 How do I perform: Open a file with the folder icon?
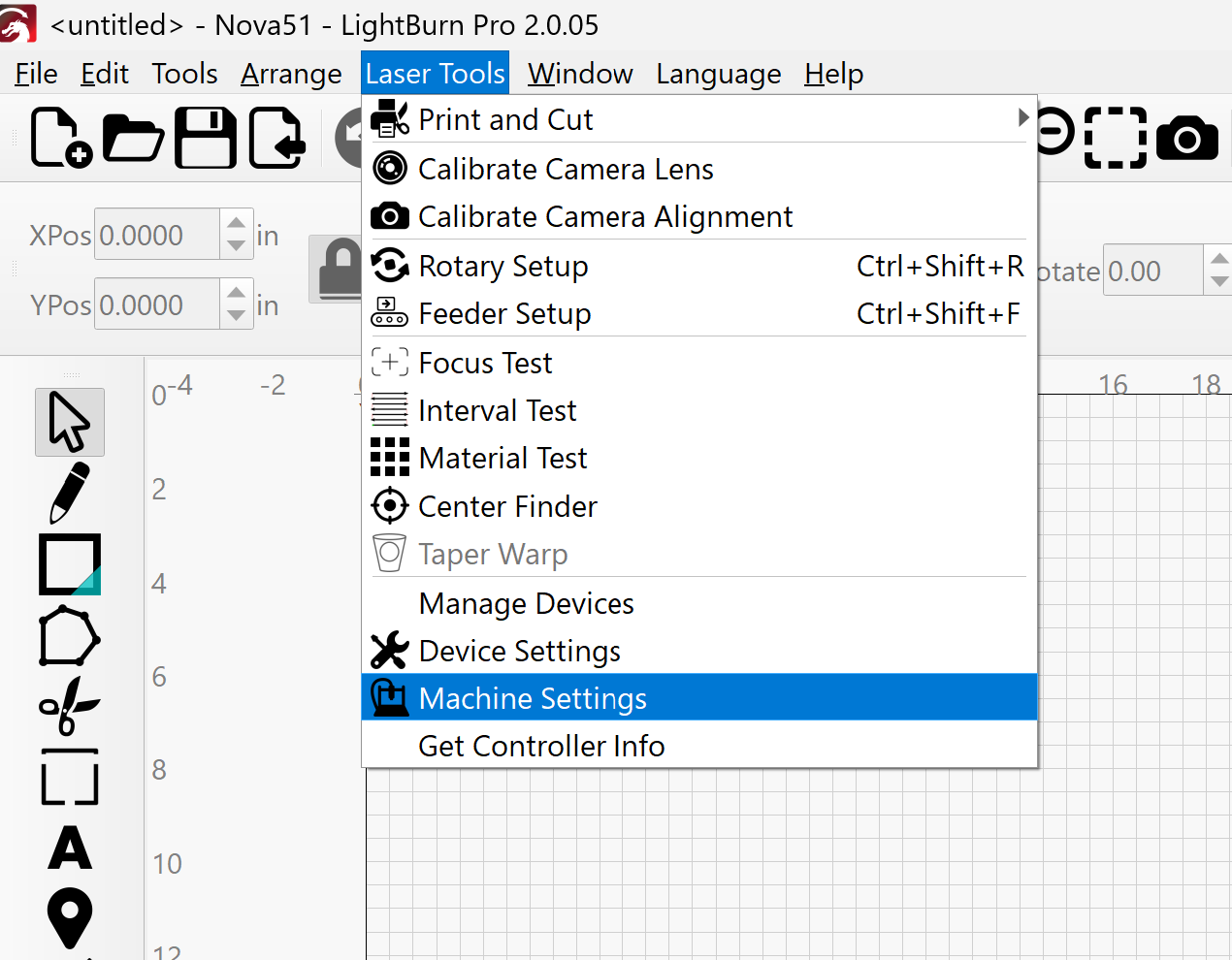pyautogui.click(x=133, y=138)
